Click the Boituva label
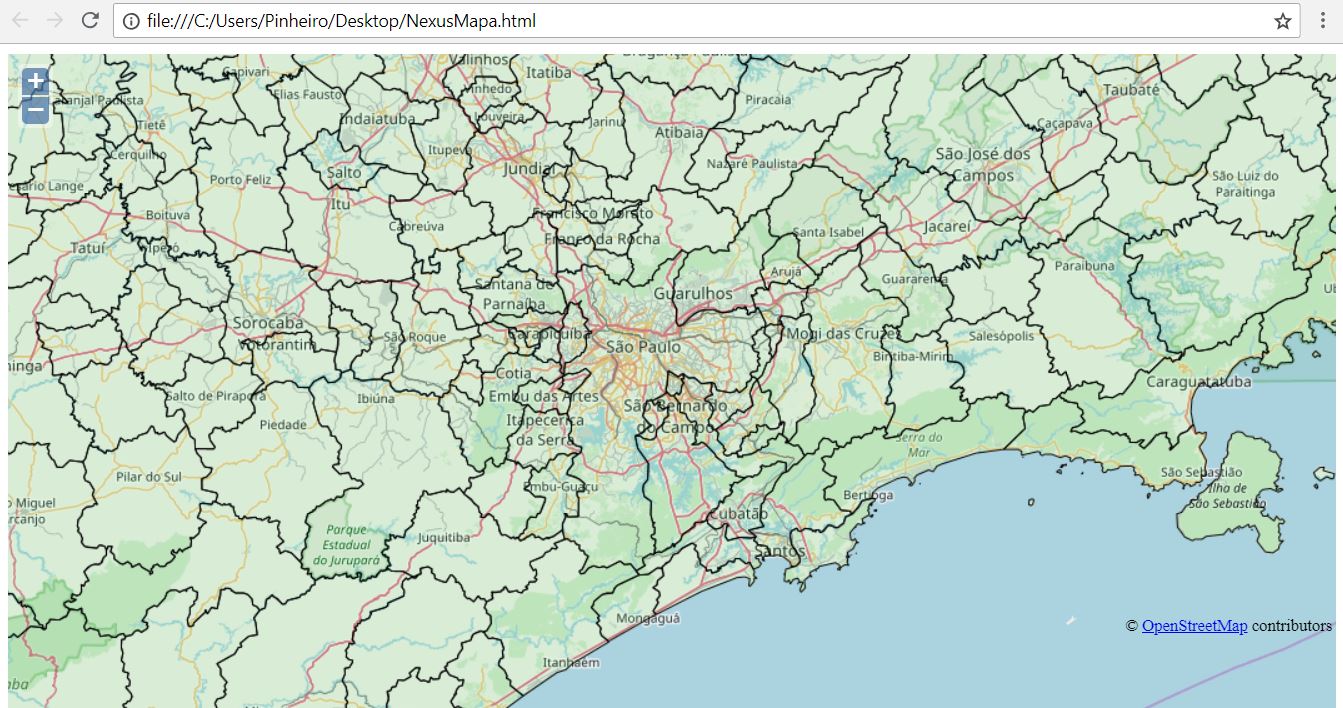Viewport: 1343px width, 708px height. click(x=167, y=215)
